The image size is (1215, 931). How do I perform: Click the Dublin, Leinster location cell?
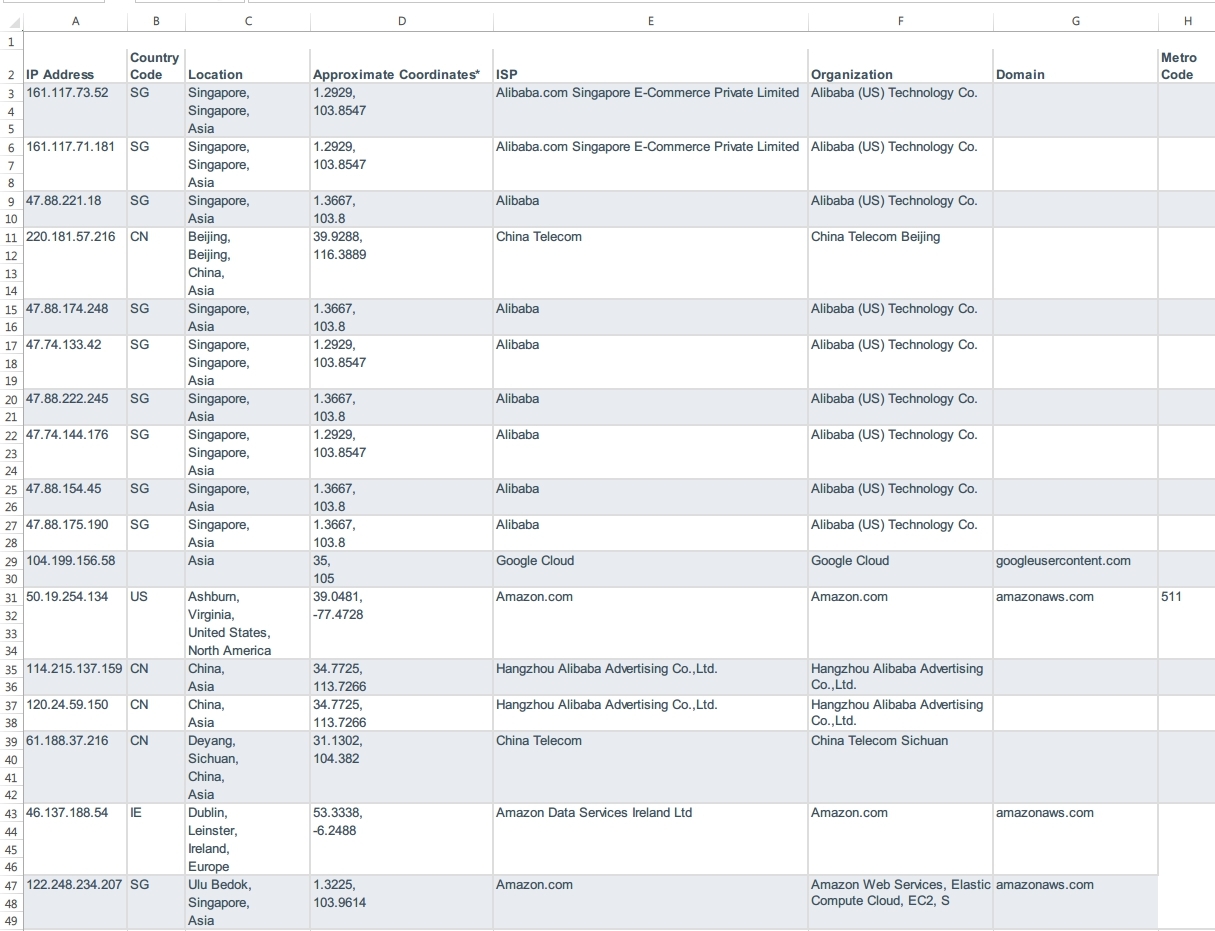248,839
